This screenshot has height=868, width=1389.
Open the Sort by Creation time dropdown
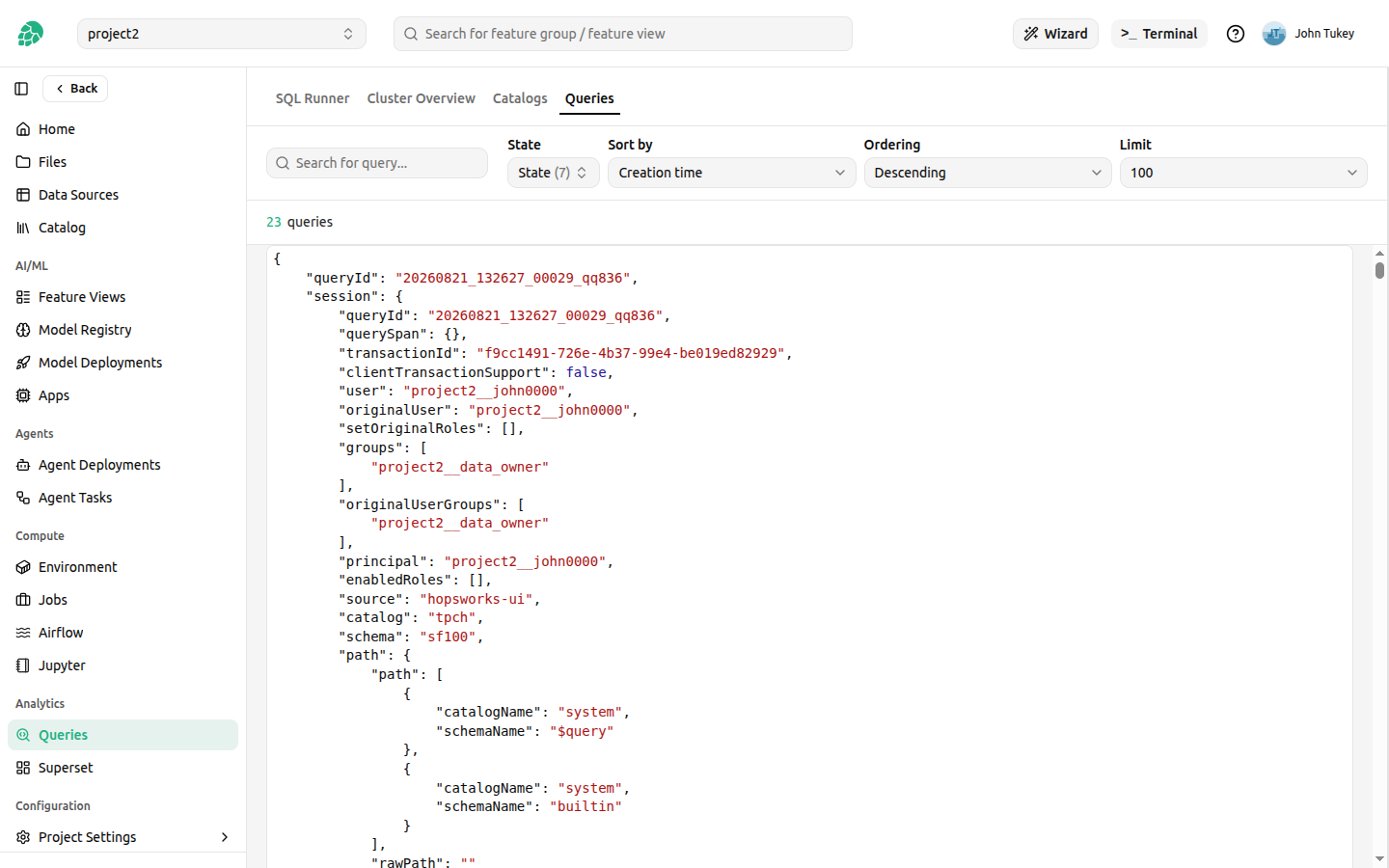click(731, 173)
